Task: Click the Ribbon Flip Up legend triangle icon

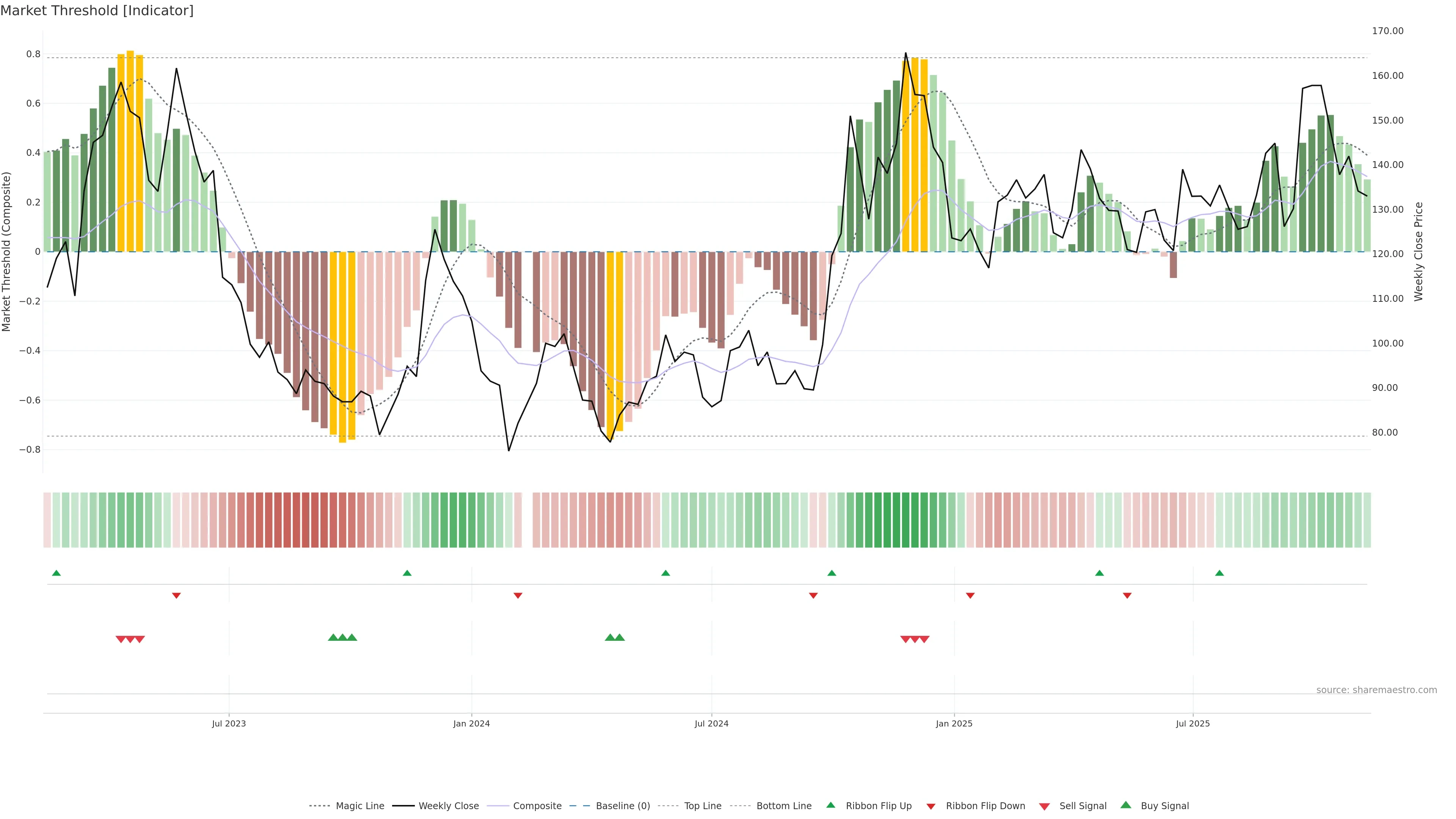Action: click(830, 805)
